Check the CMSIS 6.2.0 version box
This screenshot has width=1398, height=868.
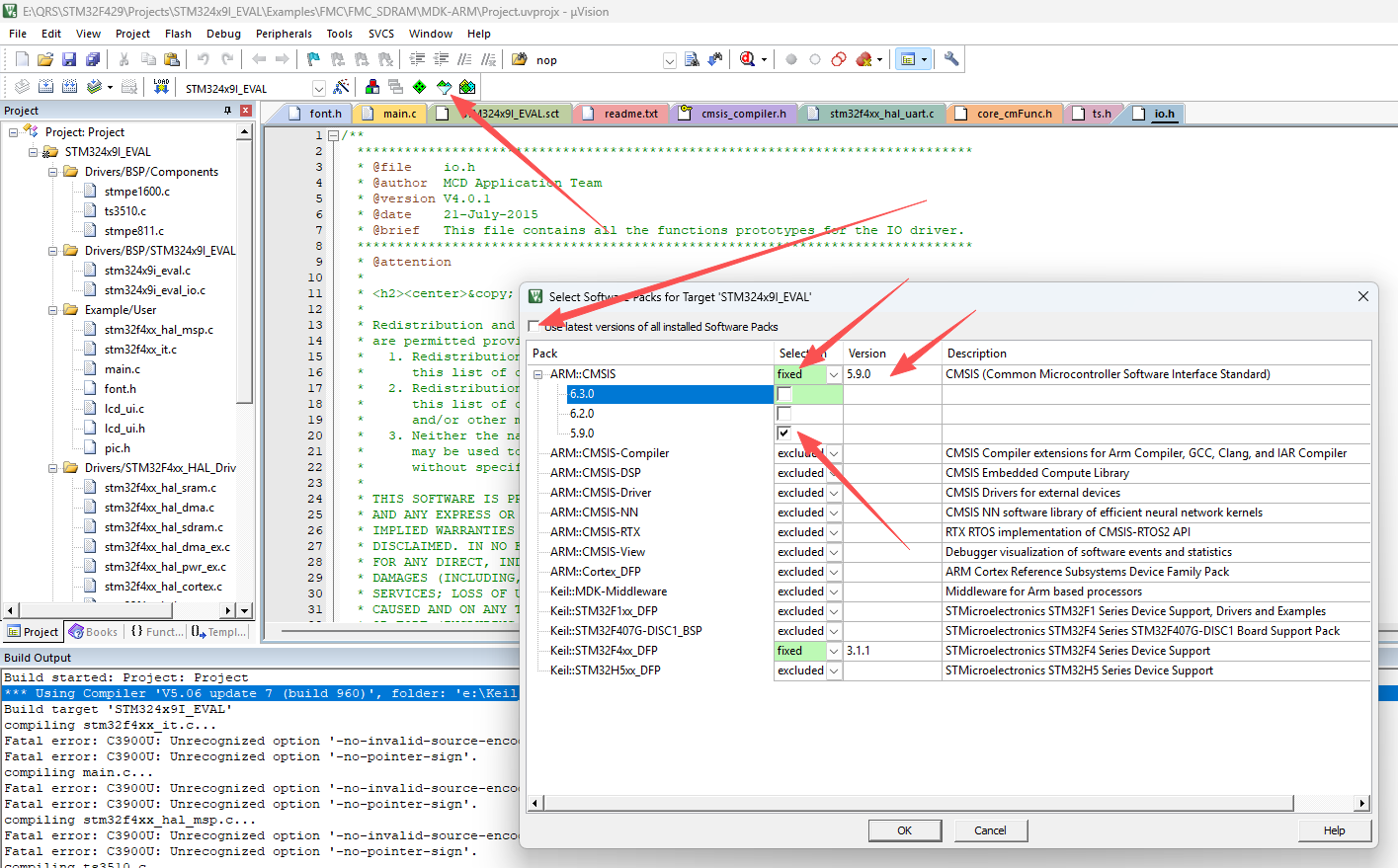coord(783,414)
